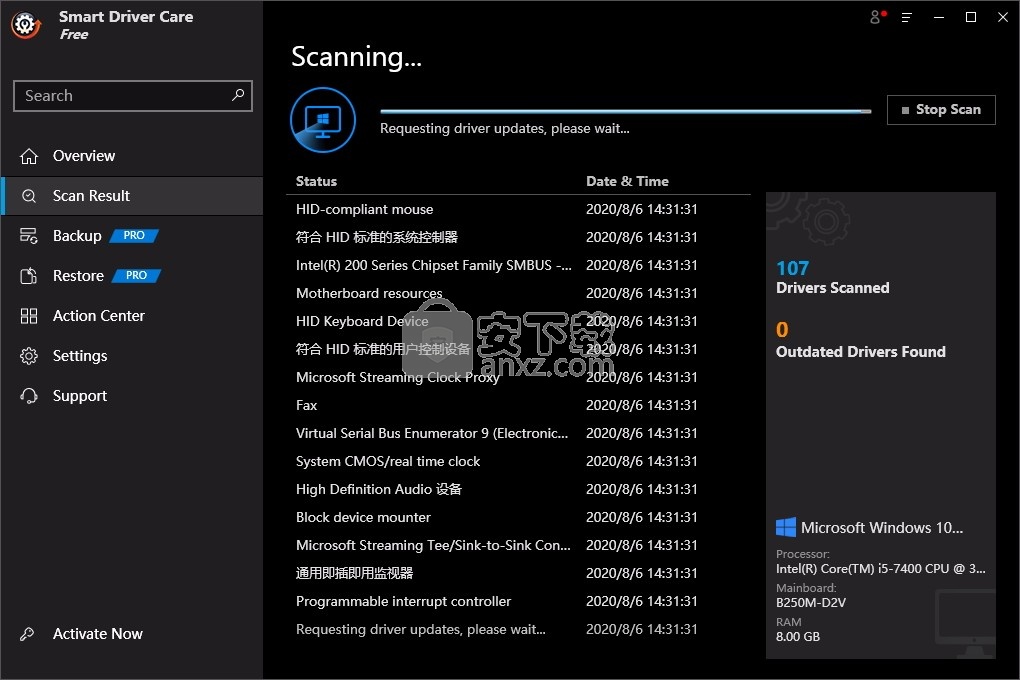Select the 通用即插即用监视器 row

click(518, 573)
